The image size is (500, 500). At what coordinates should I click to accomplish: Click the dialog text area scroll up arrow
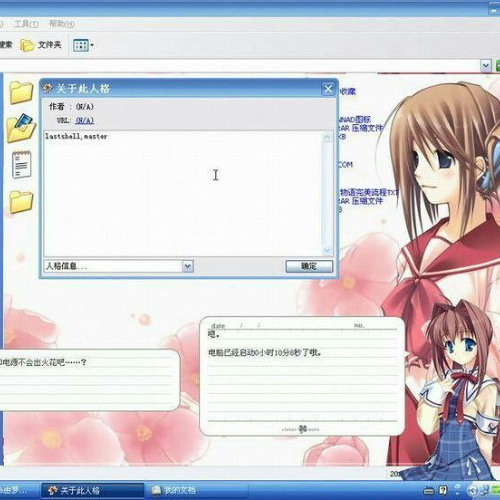tap(327, 137)
